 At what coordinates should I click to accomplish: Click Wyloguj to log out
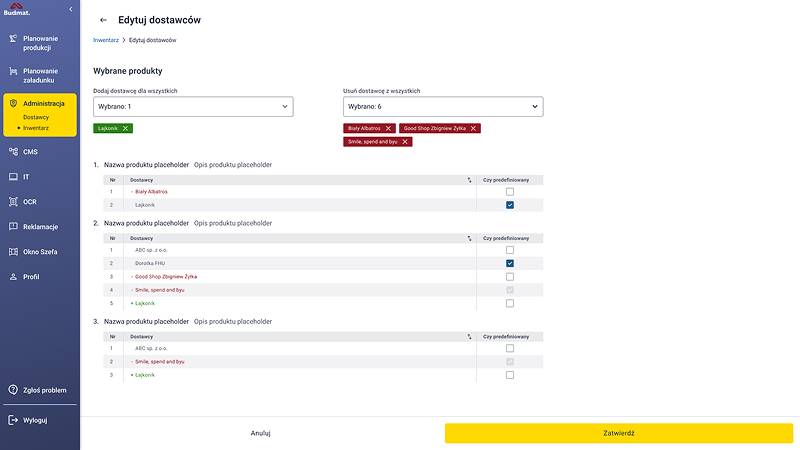[x=35, y=420]
